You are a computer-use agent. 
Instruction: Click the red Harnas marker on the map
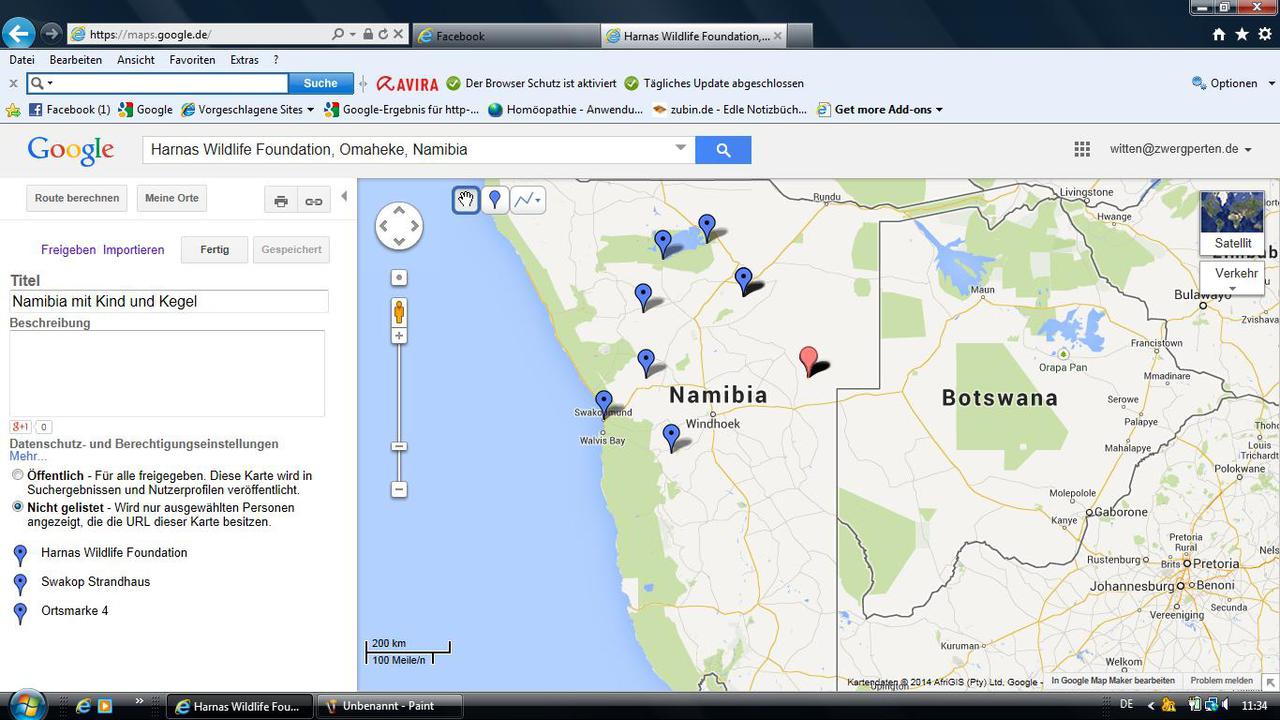point(809,360)
